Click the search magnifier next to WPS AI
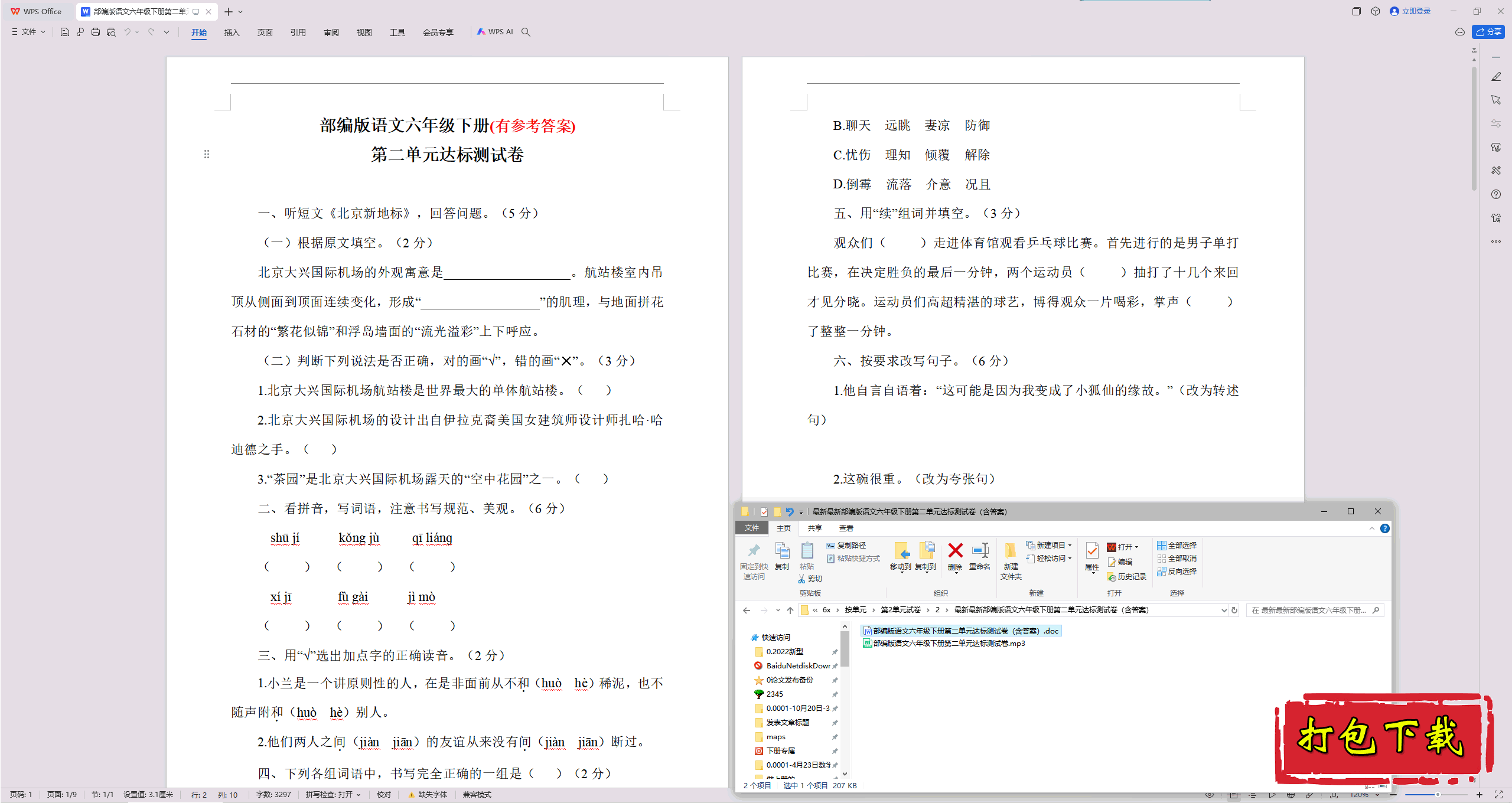Screen dimensions: 1512x803 (526, 32)
